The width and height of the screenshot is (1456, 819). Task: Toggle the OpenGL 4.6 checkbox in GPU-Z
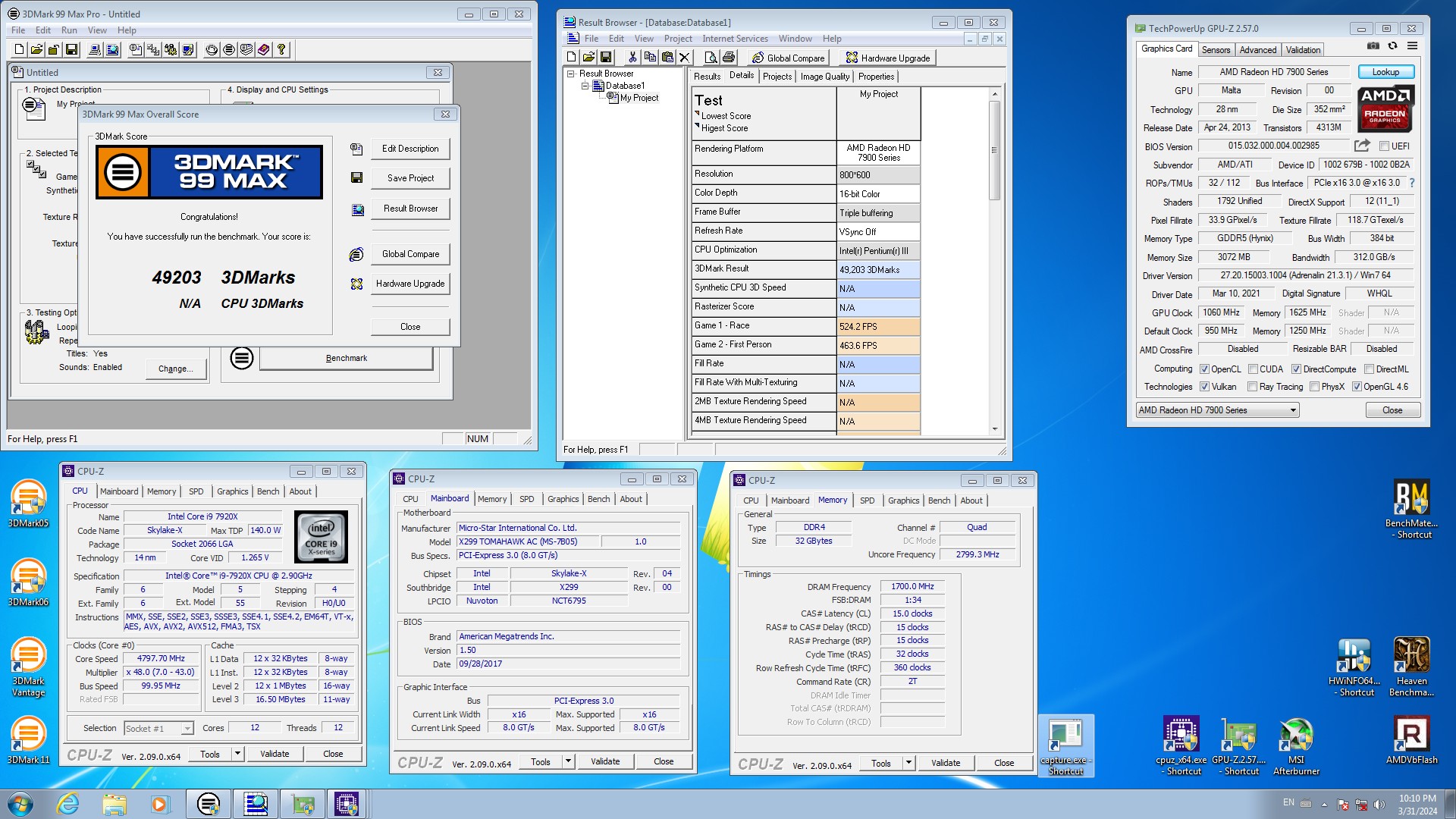pyautogui.click(x=1357, y=387)
